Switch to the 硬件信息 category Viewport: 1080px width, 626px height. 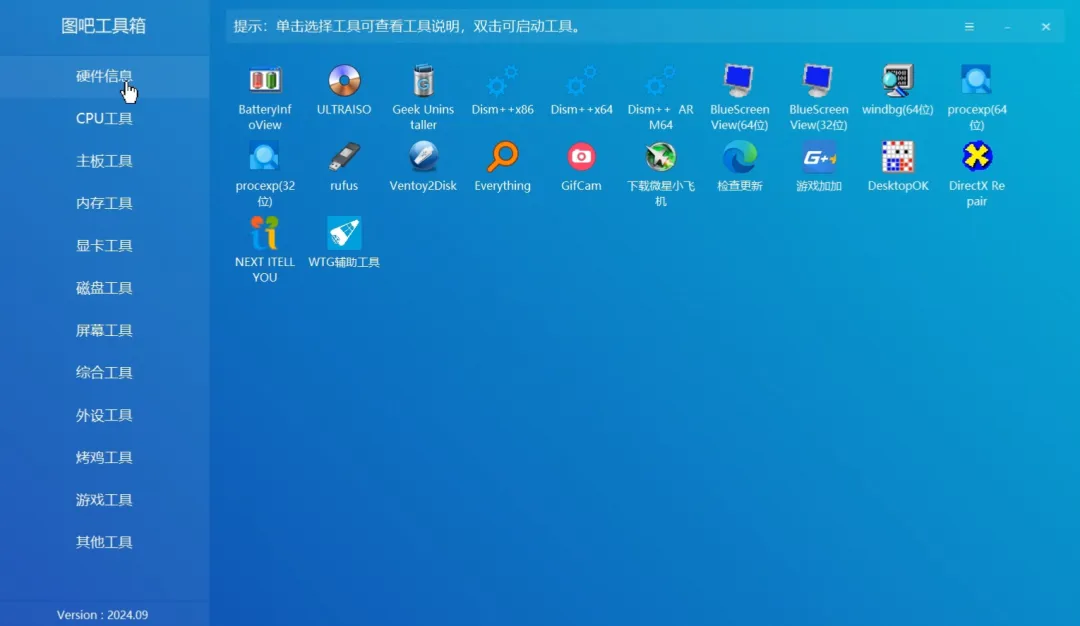(x=104, y=76)
